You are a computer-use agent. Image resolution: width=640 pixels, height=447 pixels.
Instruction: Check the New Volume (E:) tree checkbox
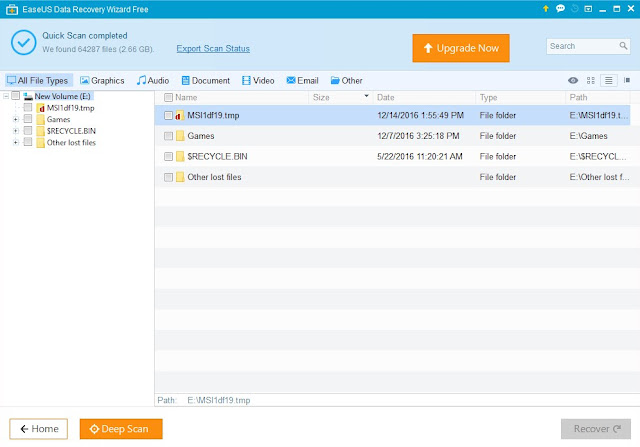tap(16, 96)
